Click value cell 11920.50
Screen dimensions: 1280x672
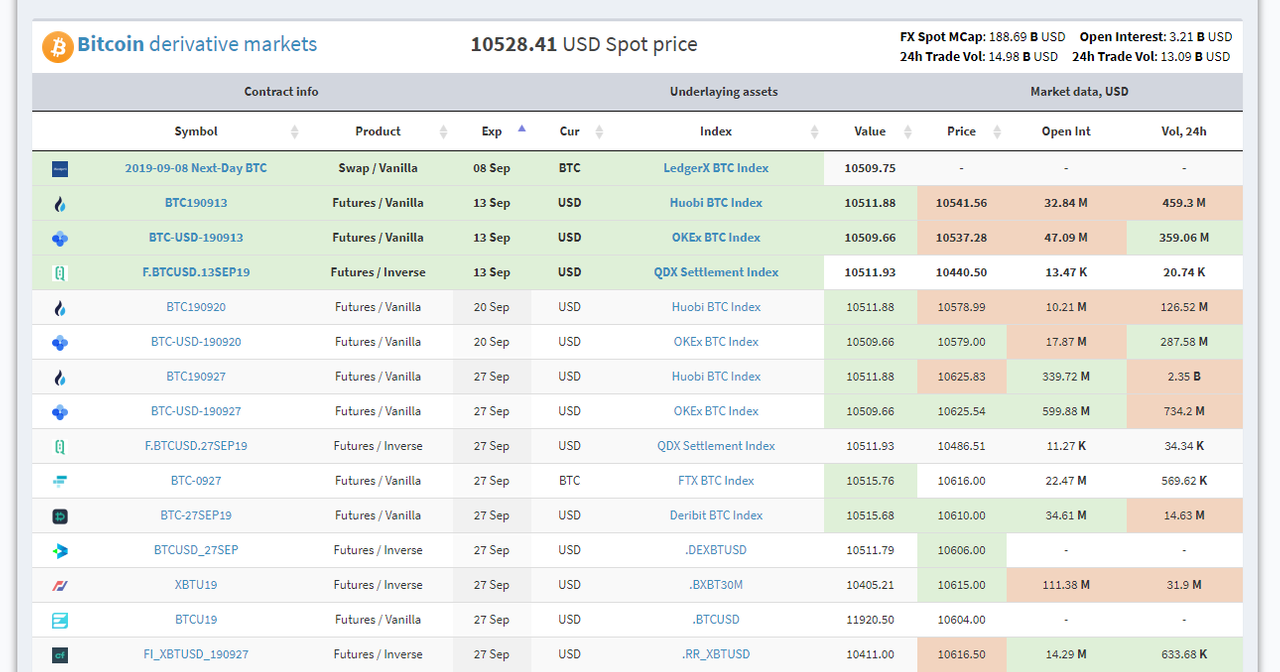click(x=869, y=620)
